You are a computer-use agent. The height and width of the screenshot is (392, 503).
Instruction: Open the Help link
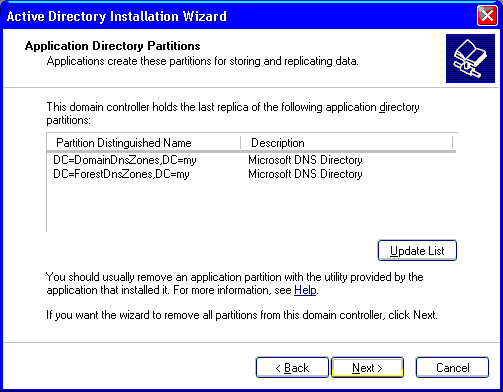[305, 290]
